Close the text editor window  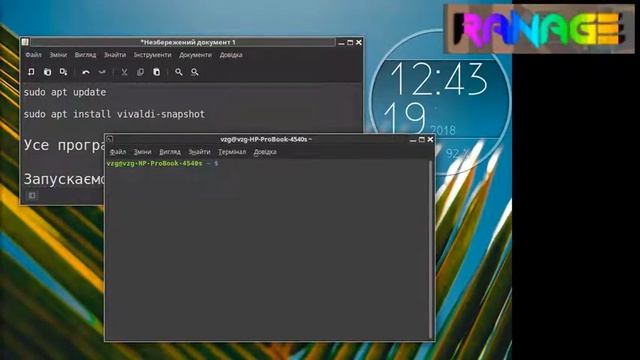[359, 42]
